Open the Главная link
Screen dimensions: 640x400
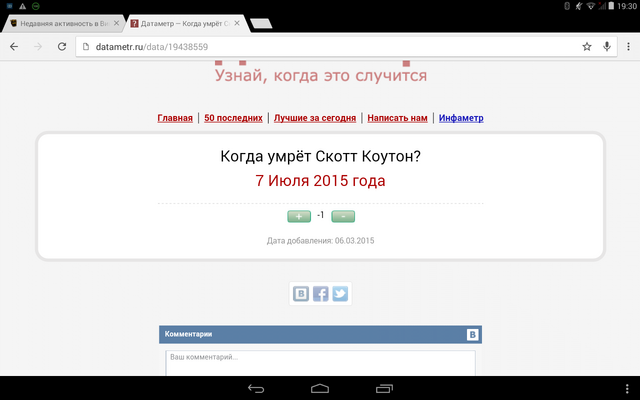pyautogui.click(x=175, y=118)
